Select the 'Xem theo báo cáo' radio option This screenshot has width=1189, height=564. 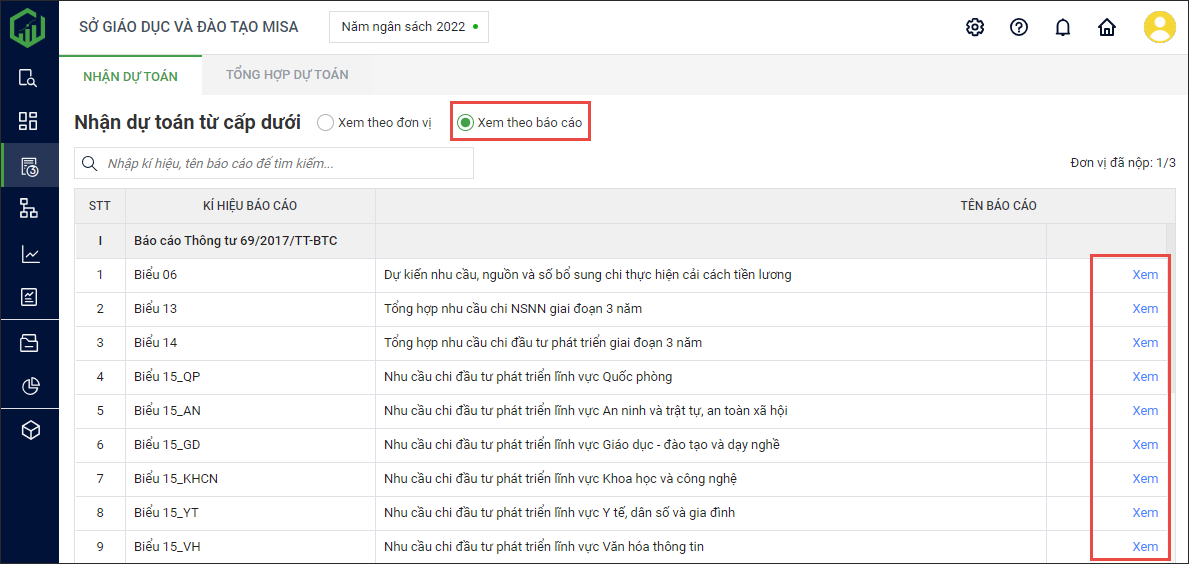click(x=466, y=123)
